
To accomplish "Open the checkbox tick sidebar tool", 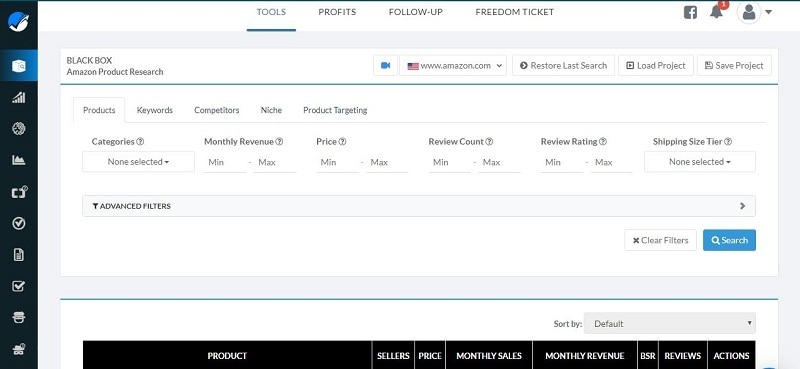I will pyautogui.click(x=19, y=286).
